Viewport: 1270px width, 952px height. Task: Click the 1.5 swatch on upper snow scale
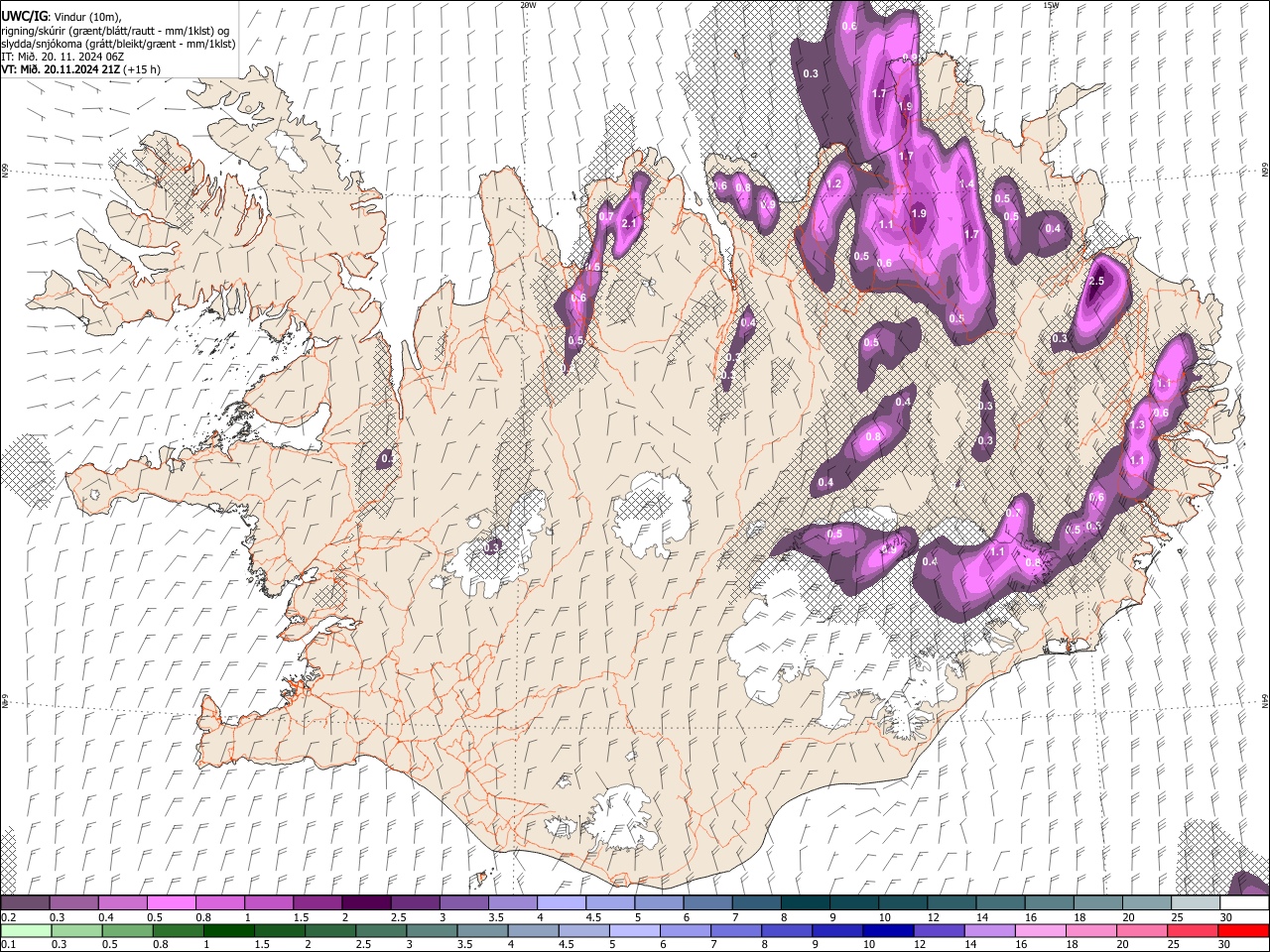317,903
